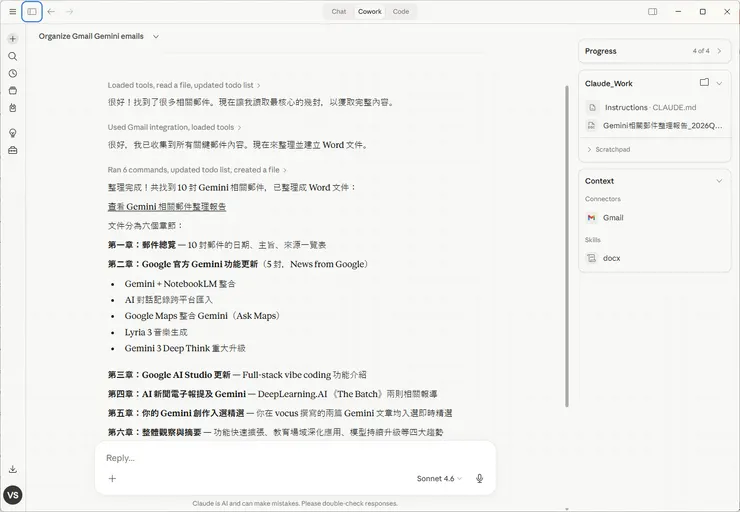Switch to the Cowork tab
This screenshot has height=512, width=740.
370,12
